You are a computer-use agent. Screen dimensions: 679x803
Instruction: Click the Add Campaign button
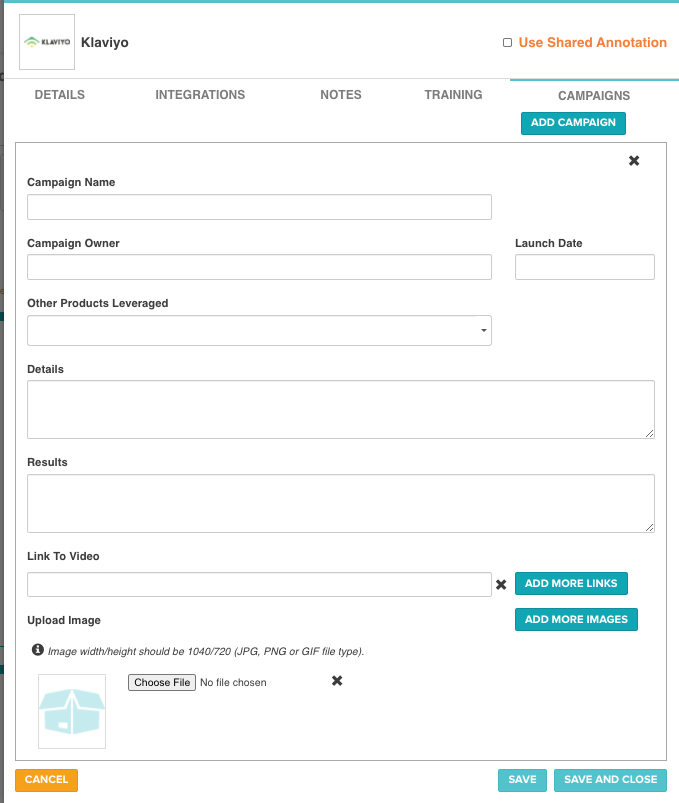574,123
